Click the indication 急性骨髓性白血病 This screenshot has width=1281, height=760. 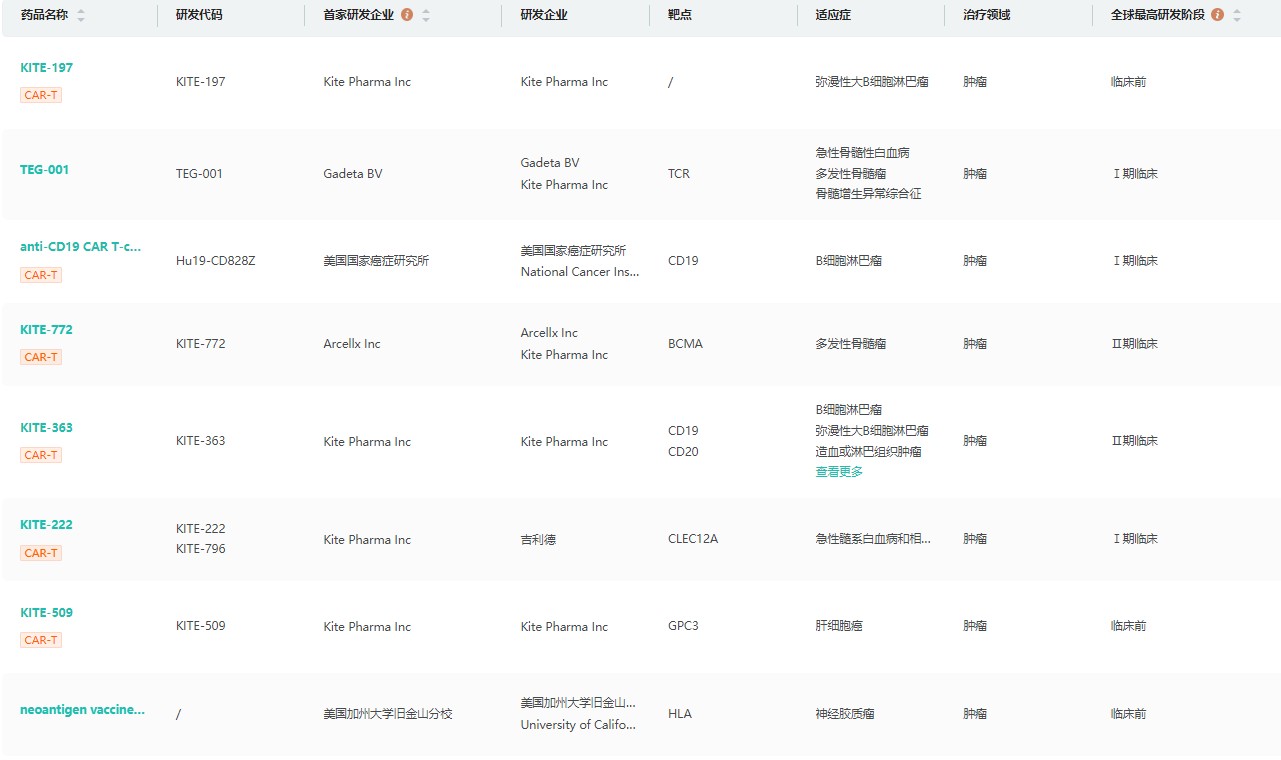(863, 153)
